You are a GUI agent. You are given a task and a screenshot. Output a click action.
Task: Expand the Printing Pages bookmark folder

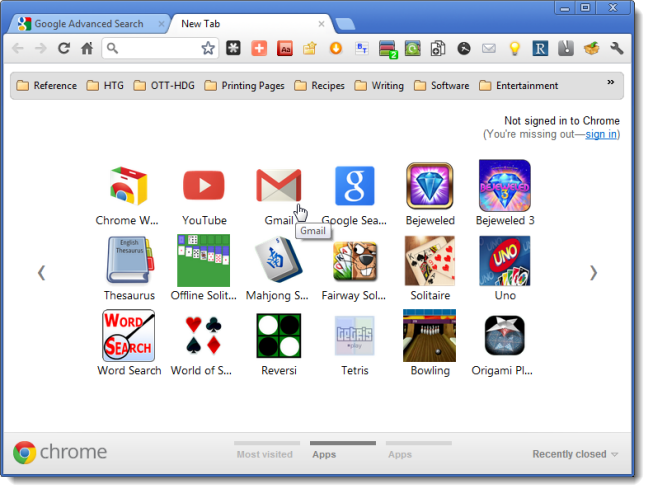244,85
